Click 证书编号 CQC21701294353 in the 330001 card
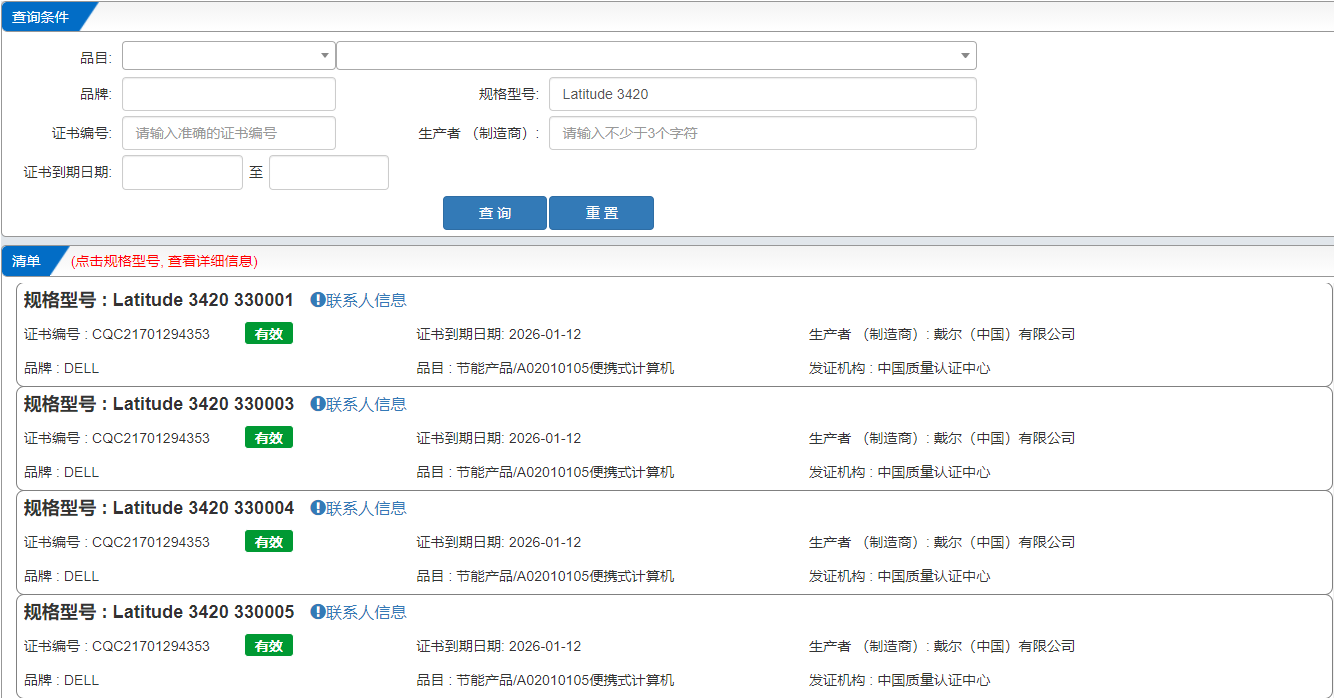This screenshot has width=1334, height=698. tap(117, 334)
